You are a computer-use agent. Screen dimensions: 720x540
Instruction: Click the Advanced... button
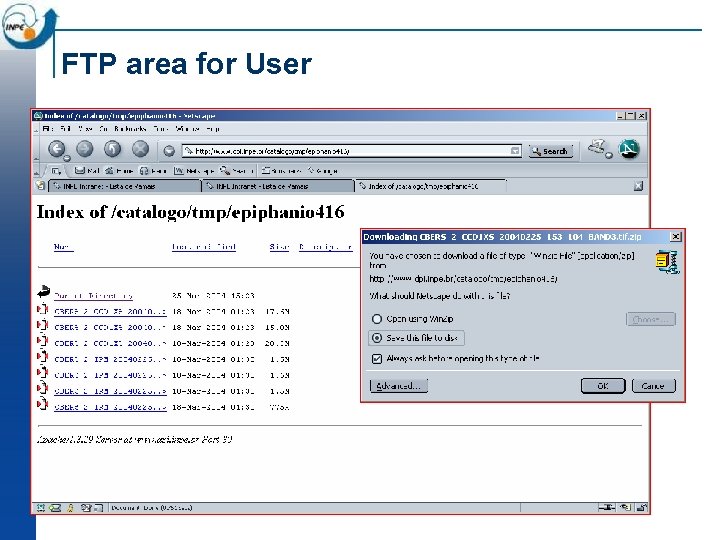(399, 386)
